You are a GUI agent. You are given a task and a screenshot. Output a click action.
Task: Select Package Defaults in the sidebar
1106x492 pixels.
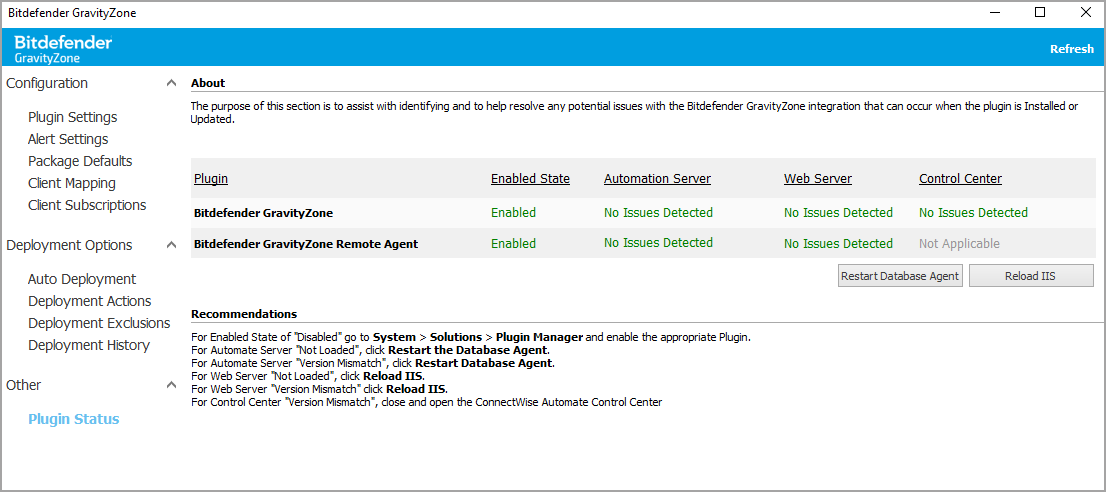(x=80, y=161)
